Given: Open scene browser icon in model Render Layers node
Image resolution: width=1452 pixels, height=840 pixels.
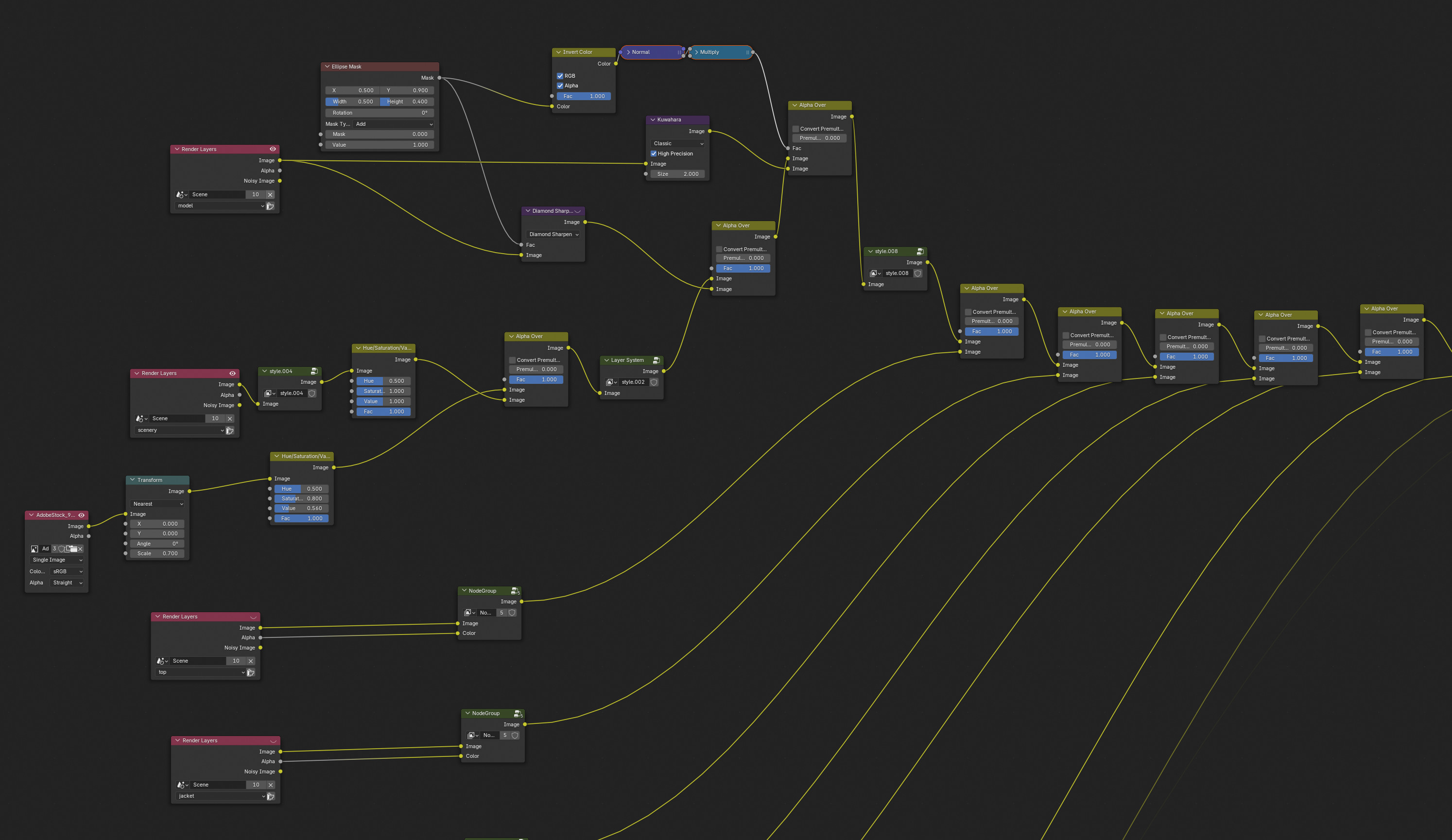Looking at the screenshot, I should [182, 195].
